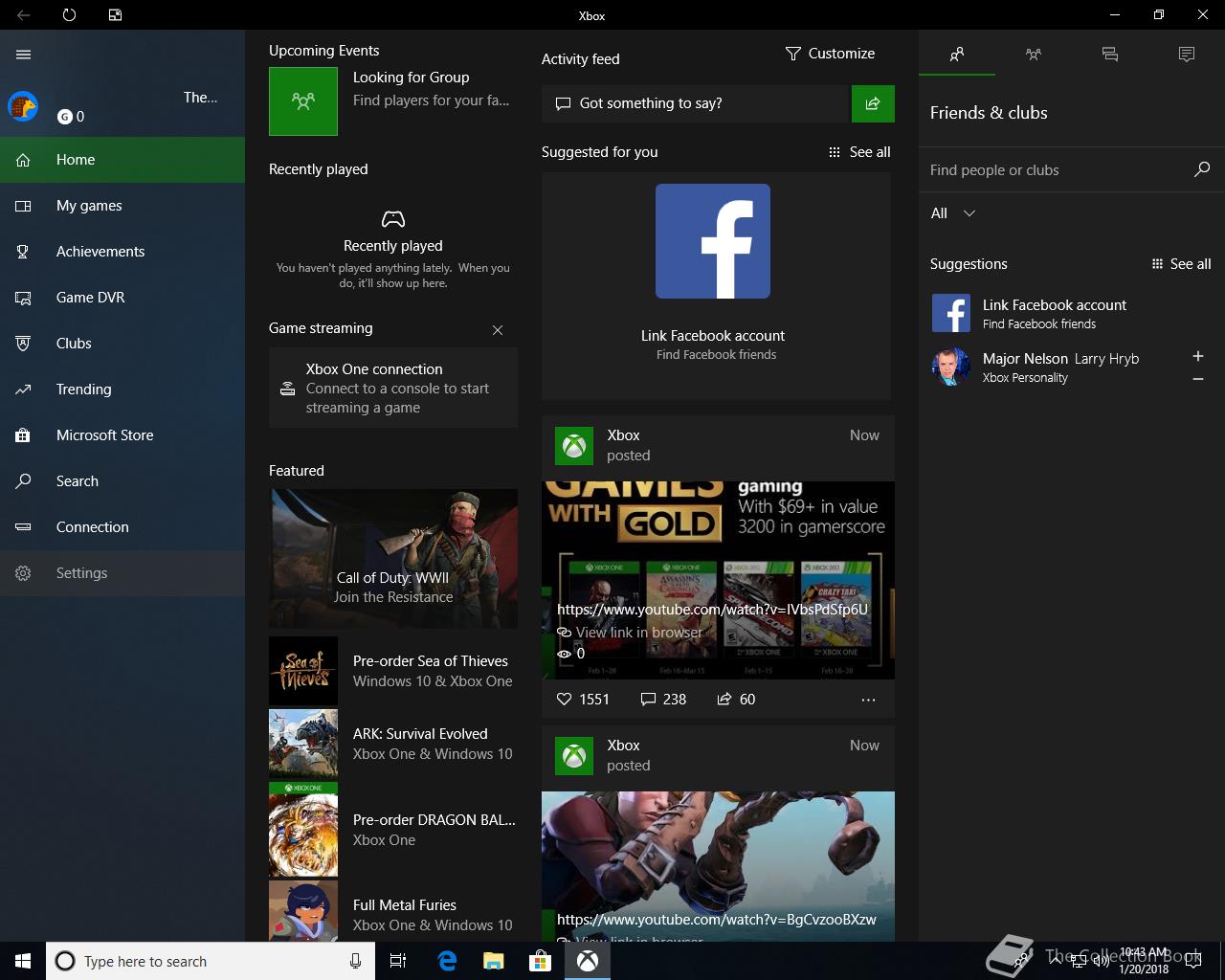Remove Major Nelson suggestion with minus
The width and height of the screenshot is (1225, 980).
(x=1198, y=379)
